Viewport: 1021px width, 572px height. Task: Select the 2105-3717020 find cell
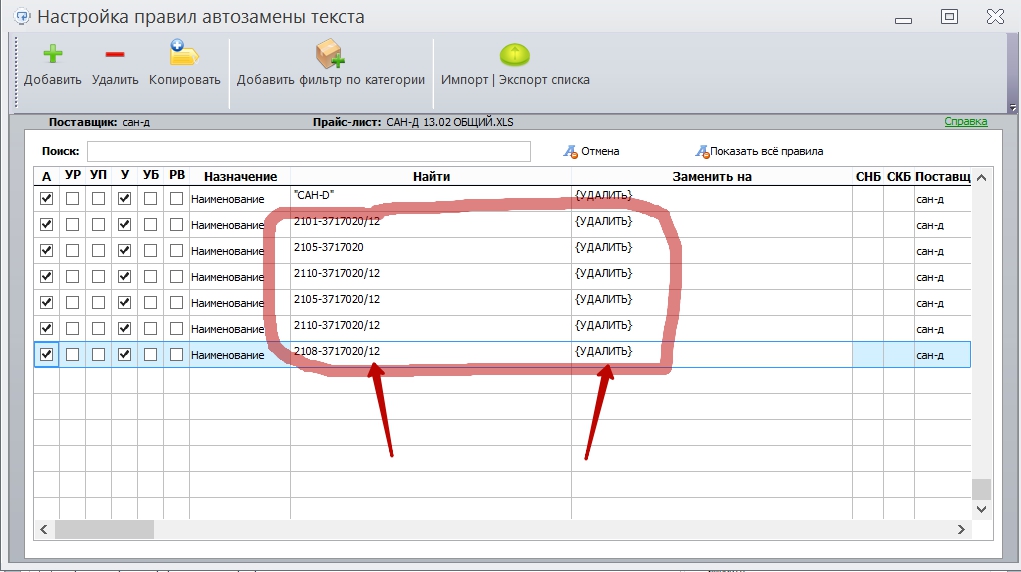pyautogui.click(x=431, y=251)
